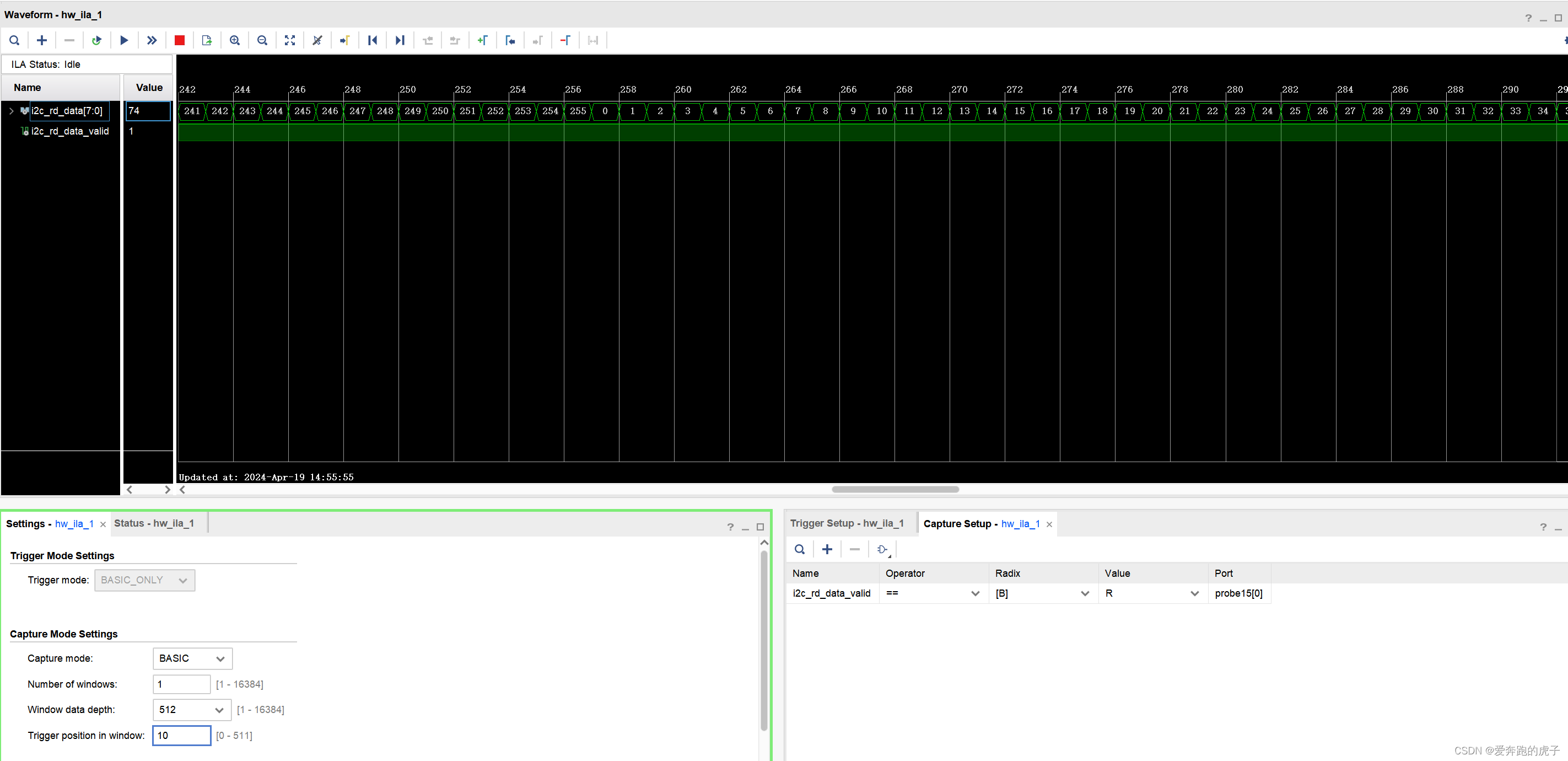The height and width of the screenshot is (761, 1568).
Task: Open the Radix [B] dropdown
Action: [x=1043, y=593]
